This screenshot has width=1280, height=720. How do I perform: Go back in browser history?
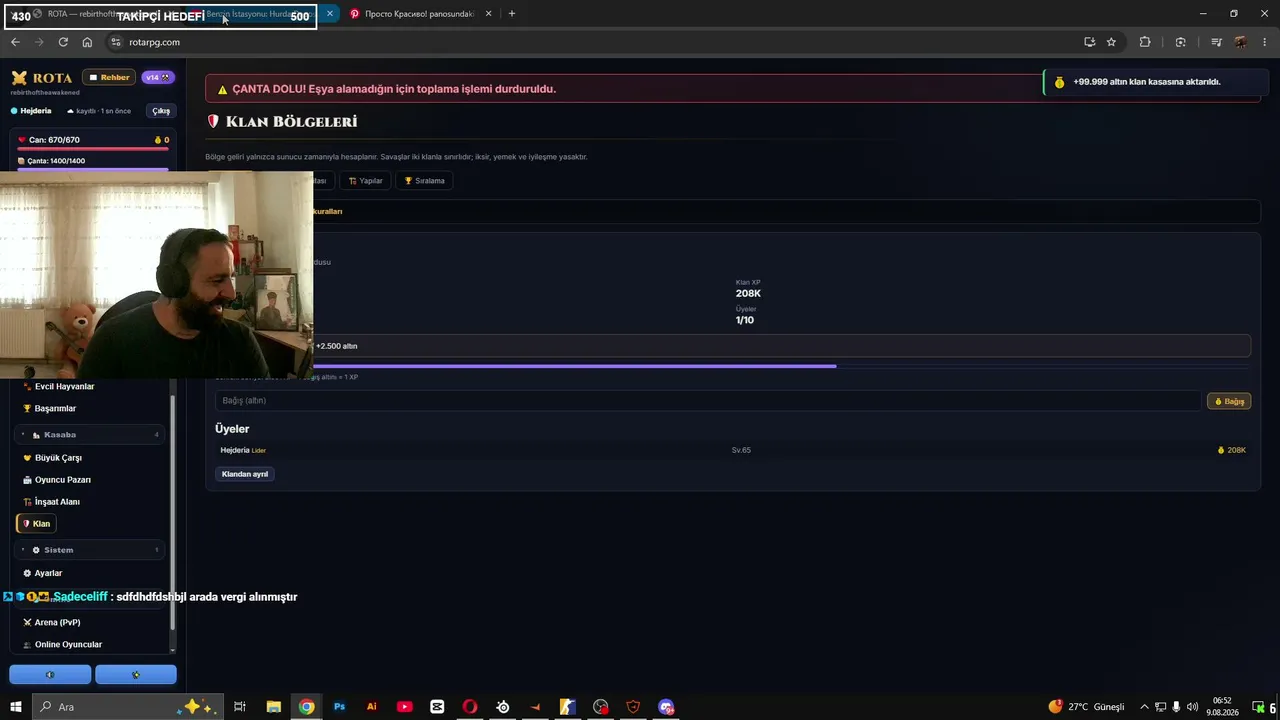pyautogui.click(x=15, y=42)
